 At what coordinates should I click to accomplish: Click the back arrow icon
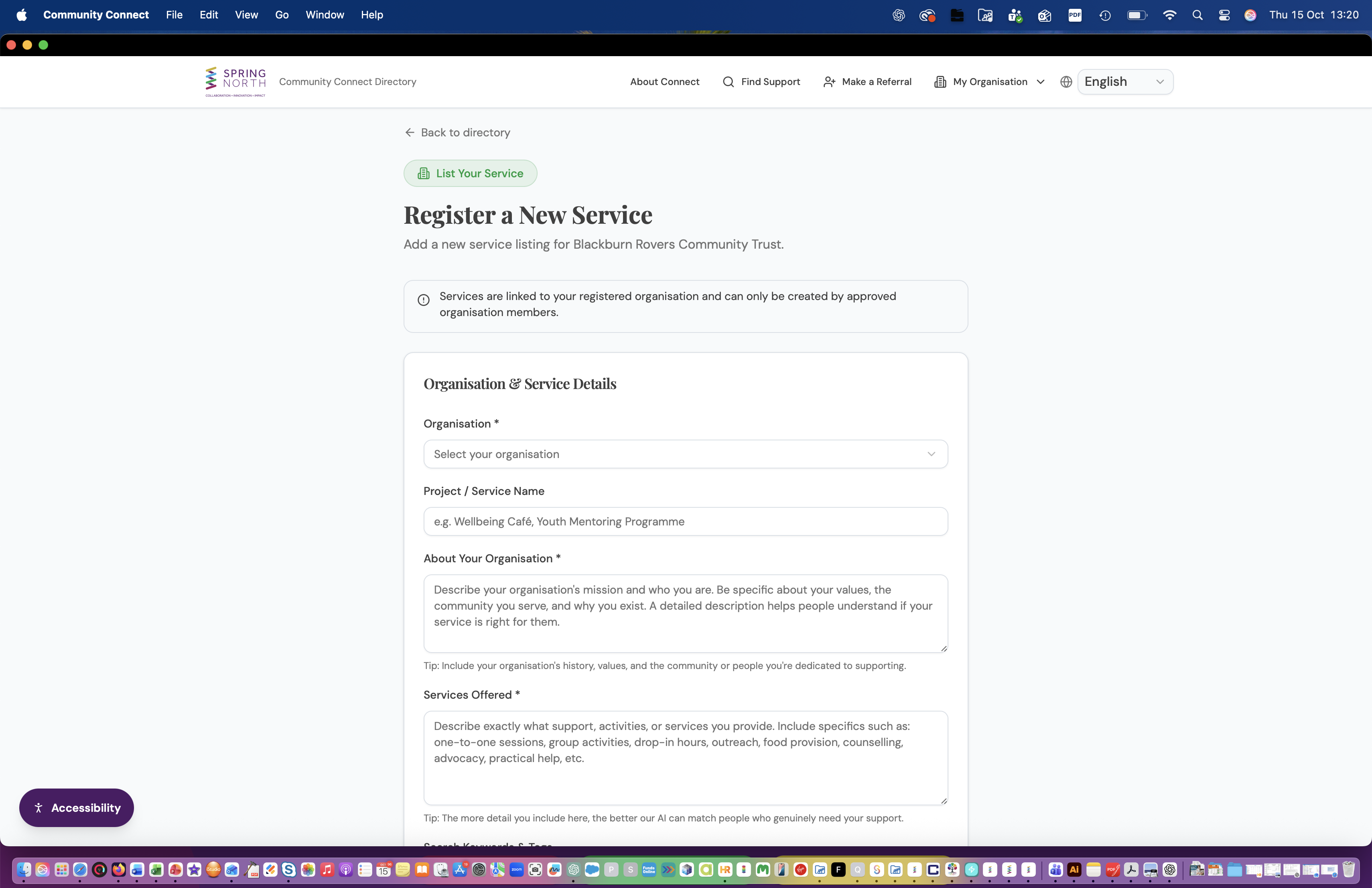[409, 132]
